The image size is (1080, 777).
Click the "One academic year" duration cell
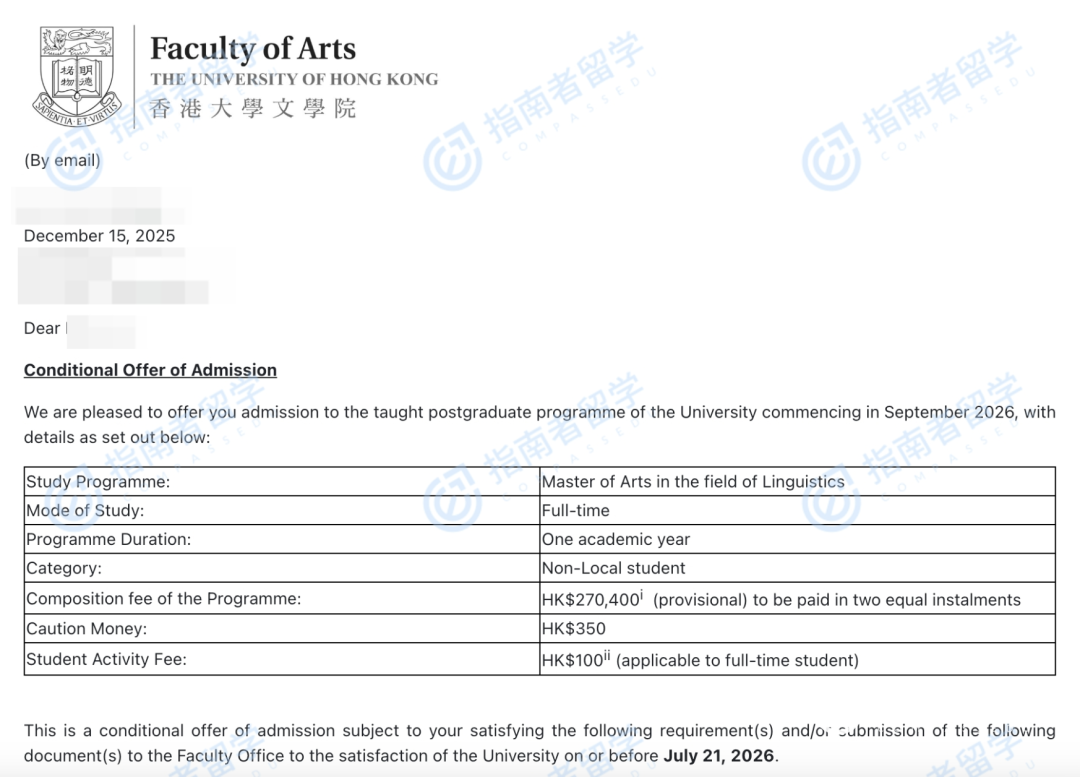coord(616,539)
